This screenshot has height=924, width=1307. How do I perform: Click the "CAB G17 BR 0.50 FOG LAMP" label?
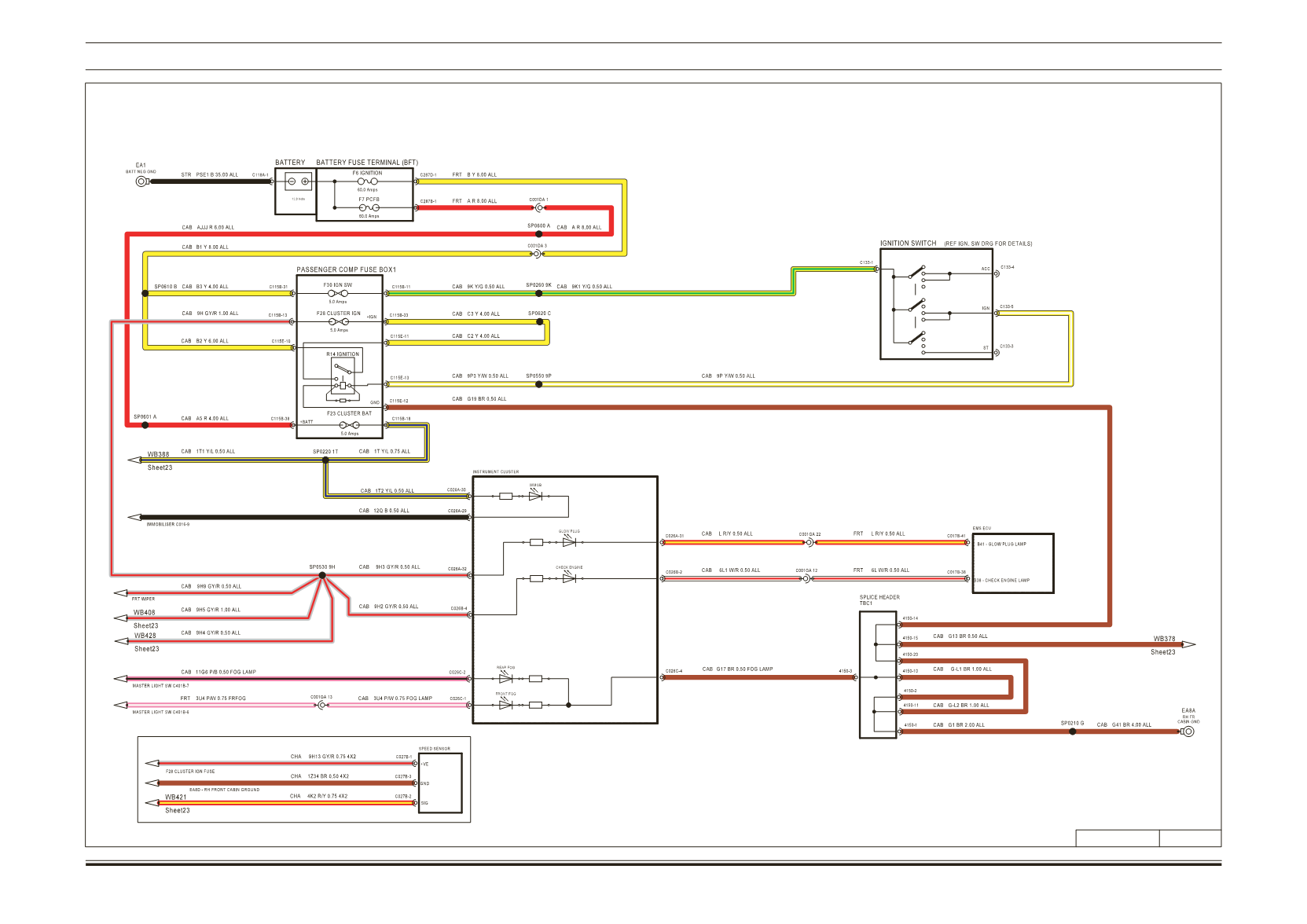(x=737, y=669)
